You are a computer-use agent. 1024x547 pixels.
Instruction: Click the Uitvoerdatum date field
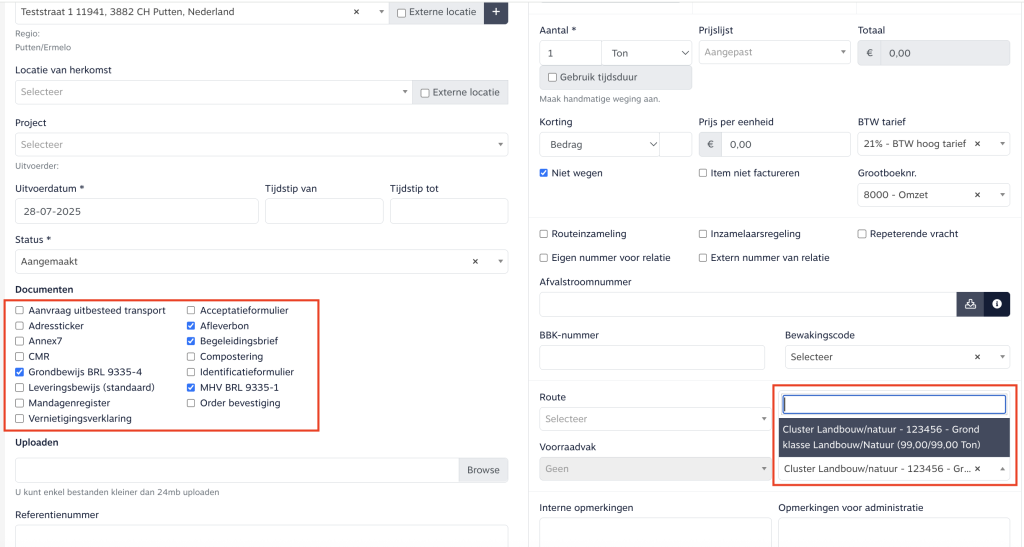click(135, 211)
